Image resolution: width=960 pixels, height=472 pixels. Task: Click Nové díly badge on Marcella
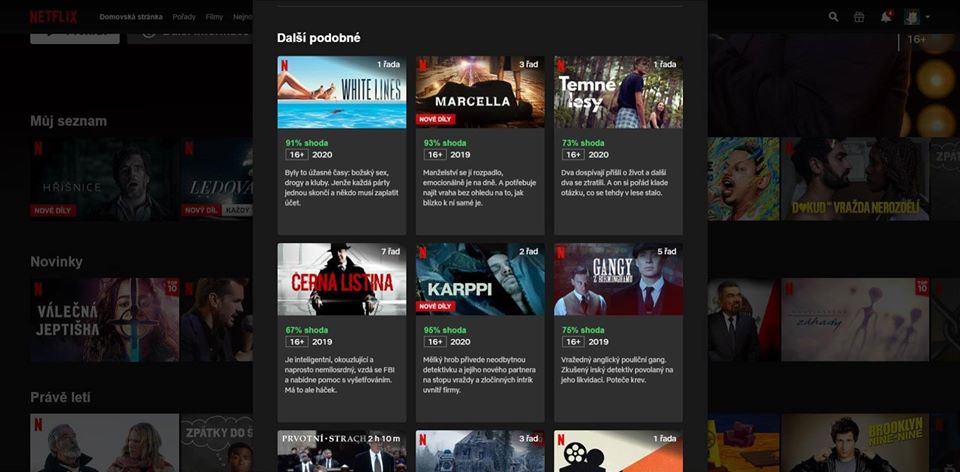click(x=435, y=119)
